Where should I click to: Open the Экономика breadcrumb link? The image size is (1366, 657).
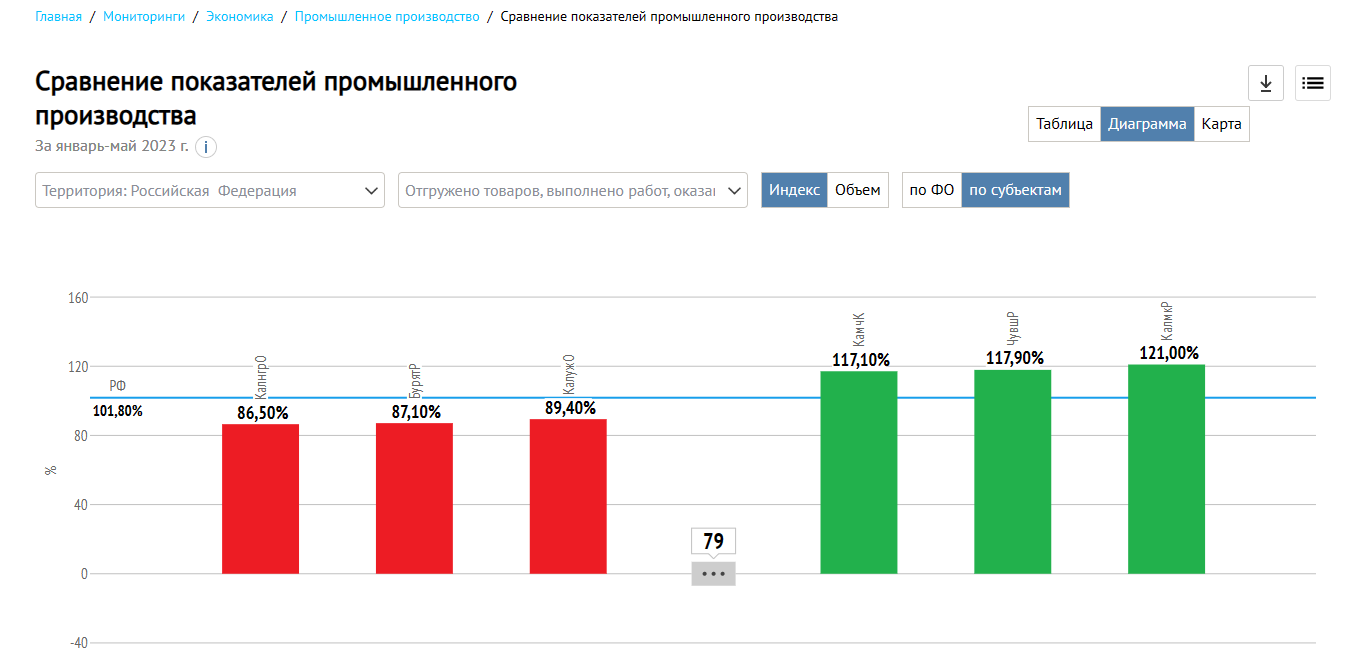(239, 17)
